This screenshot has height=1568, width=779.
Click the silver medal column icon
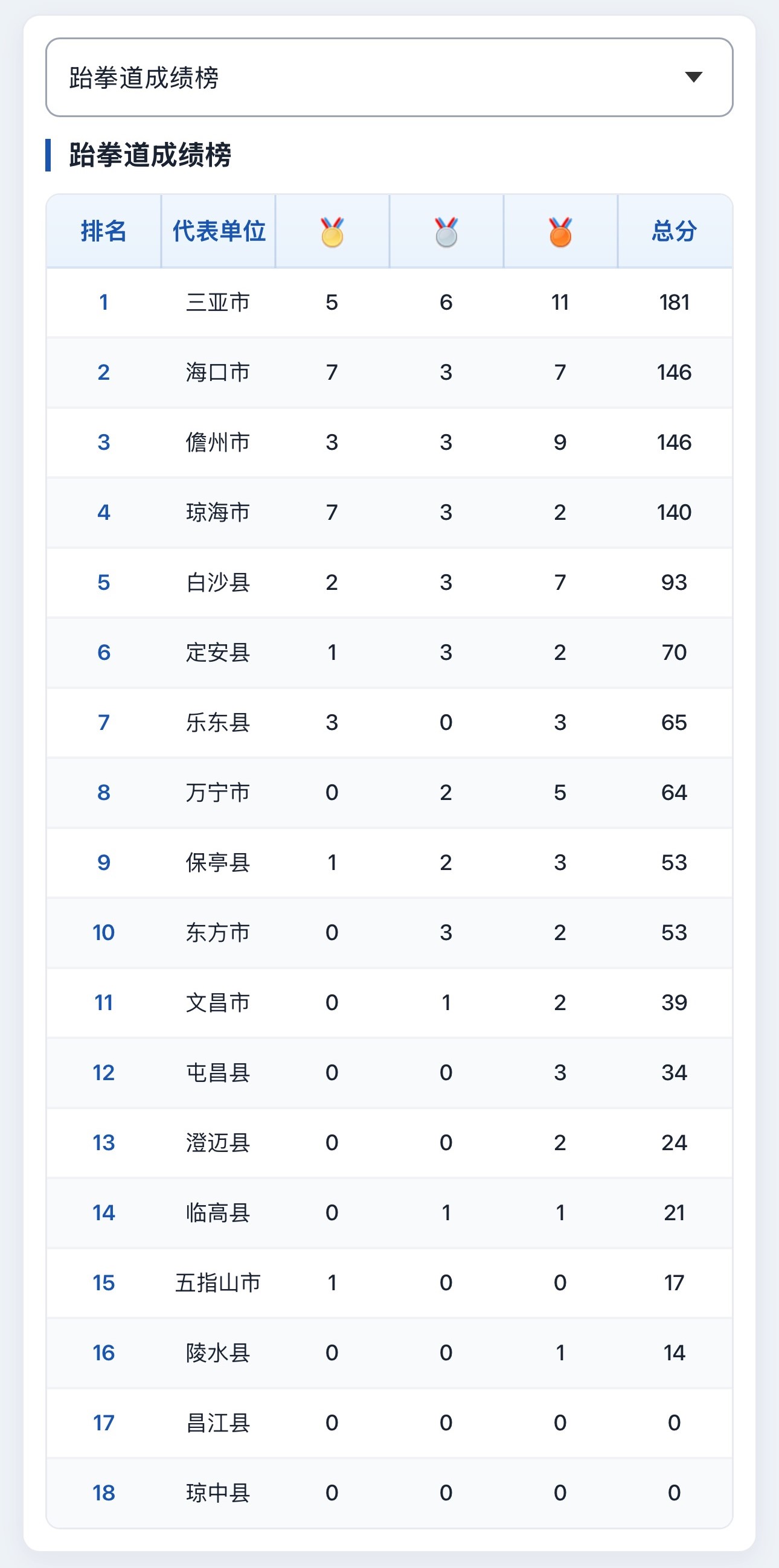point(446,232)
